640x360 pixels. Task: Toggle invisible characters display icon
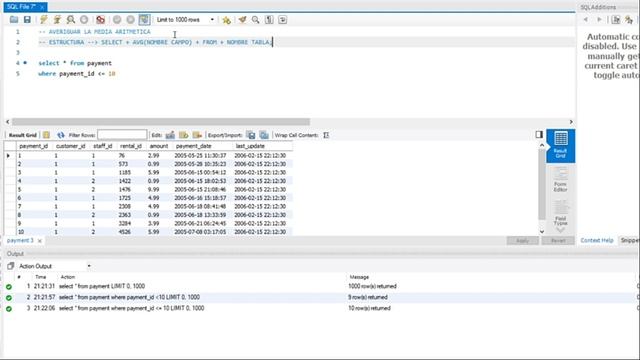[269, 20]
